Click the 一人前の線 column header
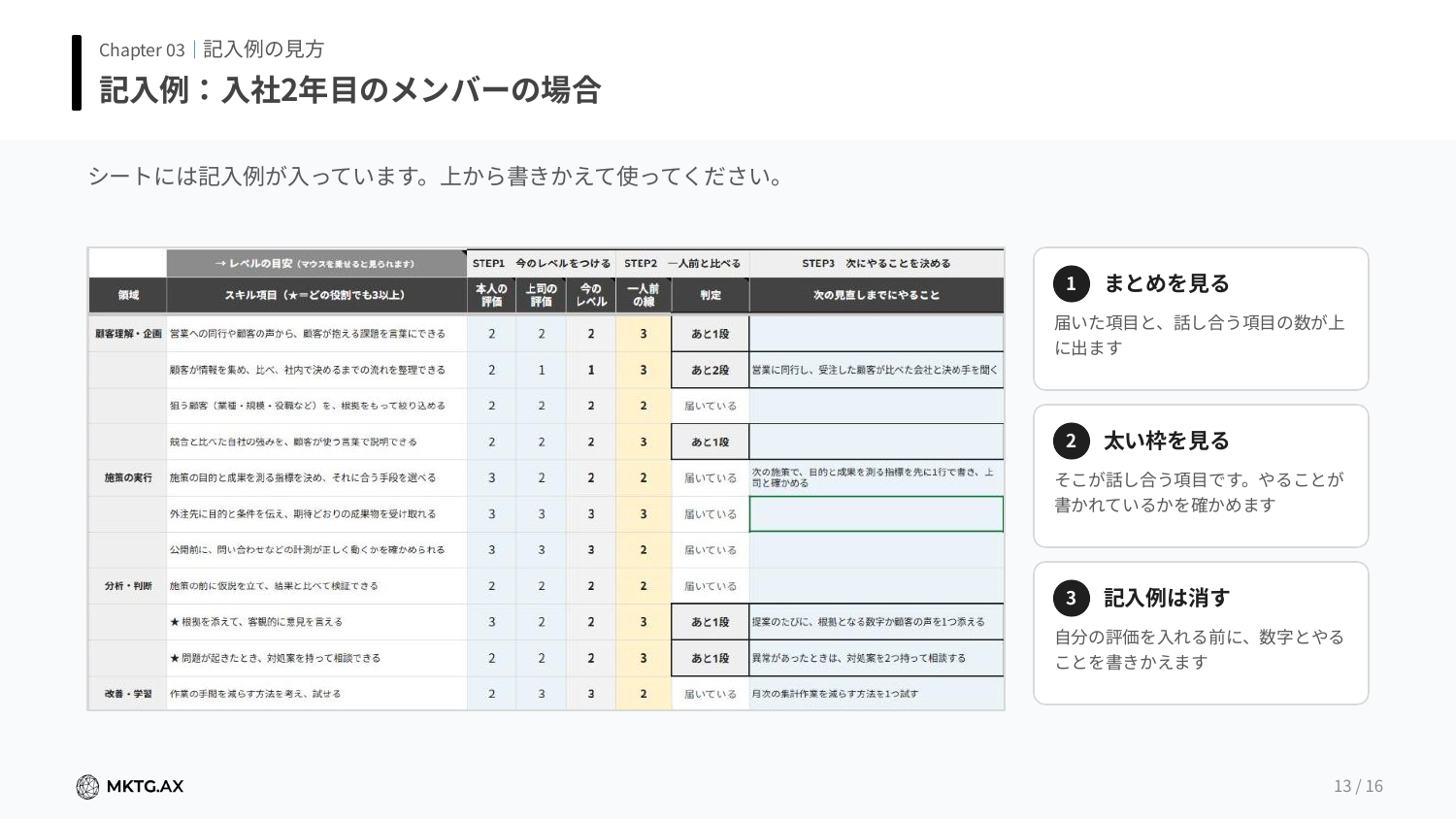Viewport: 1456px width, 819px height. pyautogui.click(x=644, y=295)
